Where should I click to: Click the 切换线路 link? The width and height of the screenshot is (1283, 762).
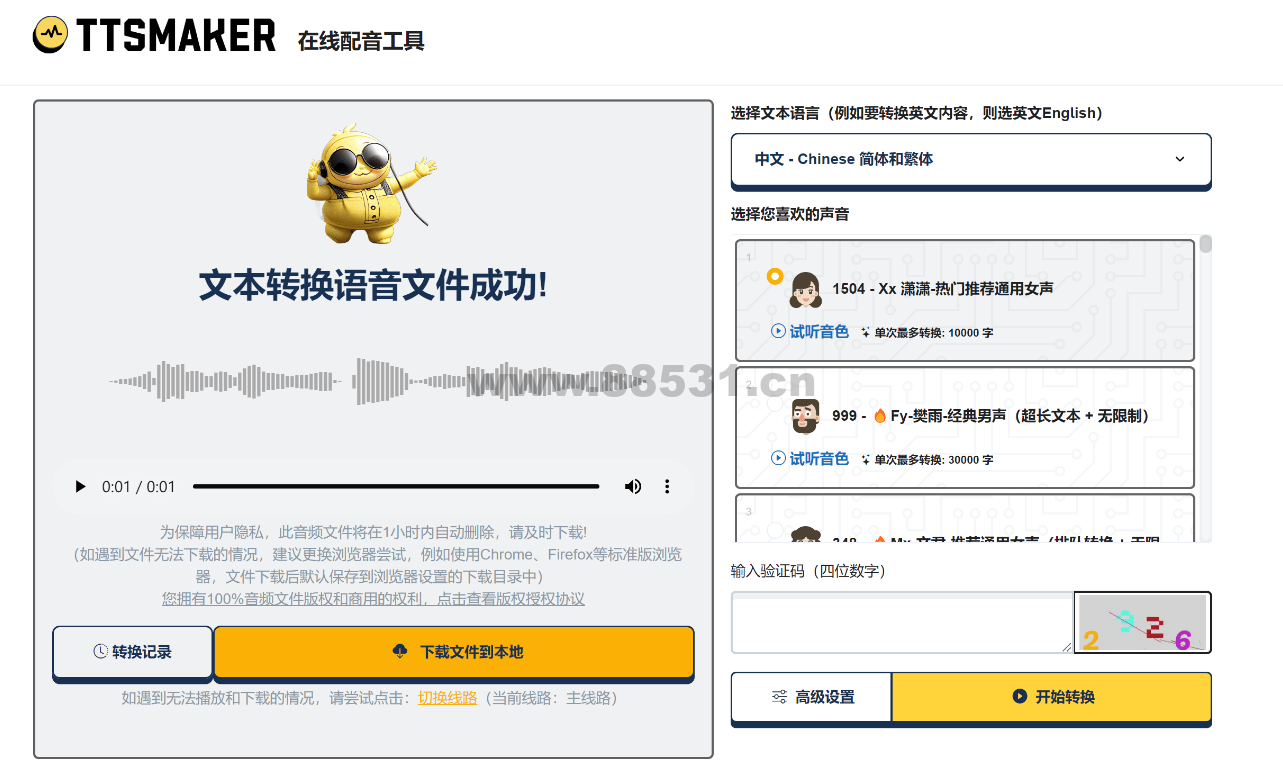447,698
